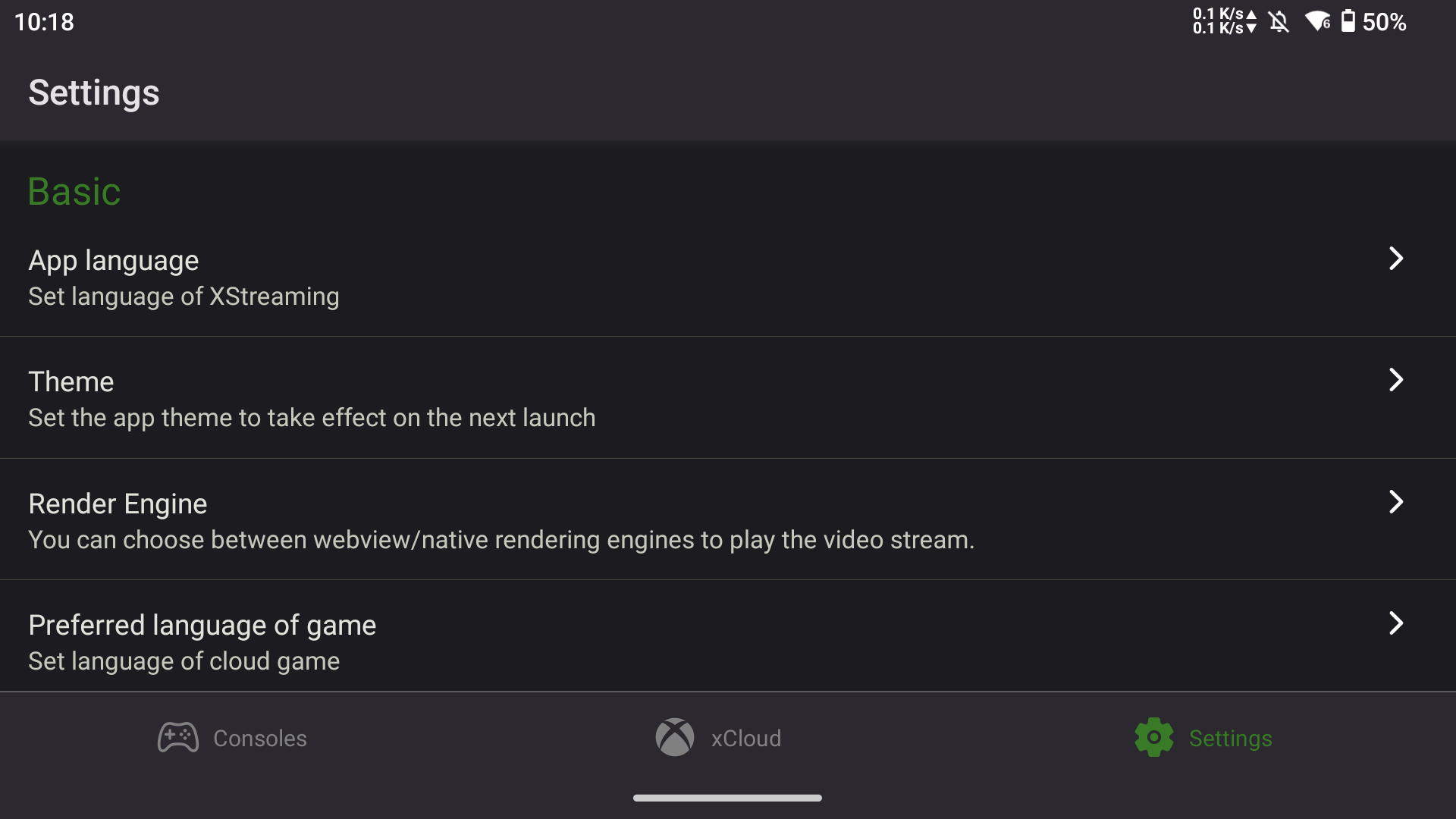Image resolution: width=1456 pixels, height=819 pixels.
Task: Open the Consoles controller icon
Action: pos(178,737)
